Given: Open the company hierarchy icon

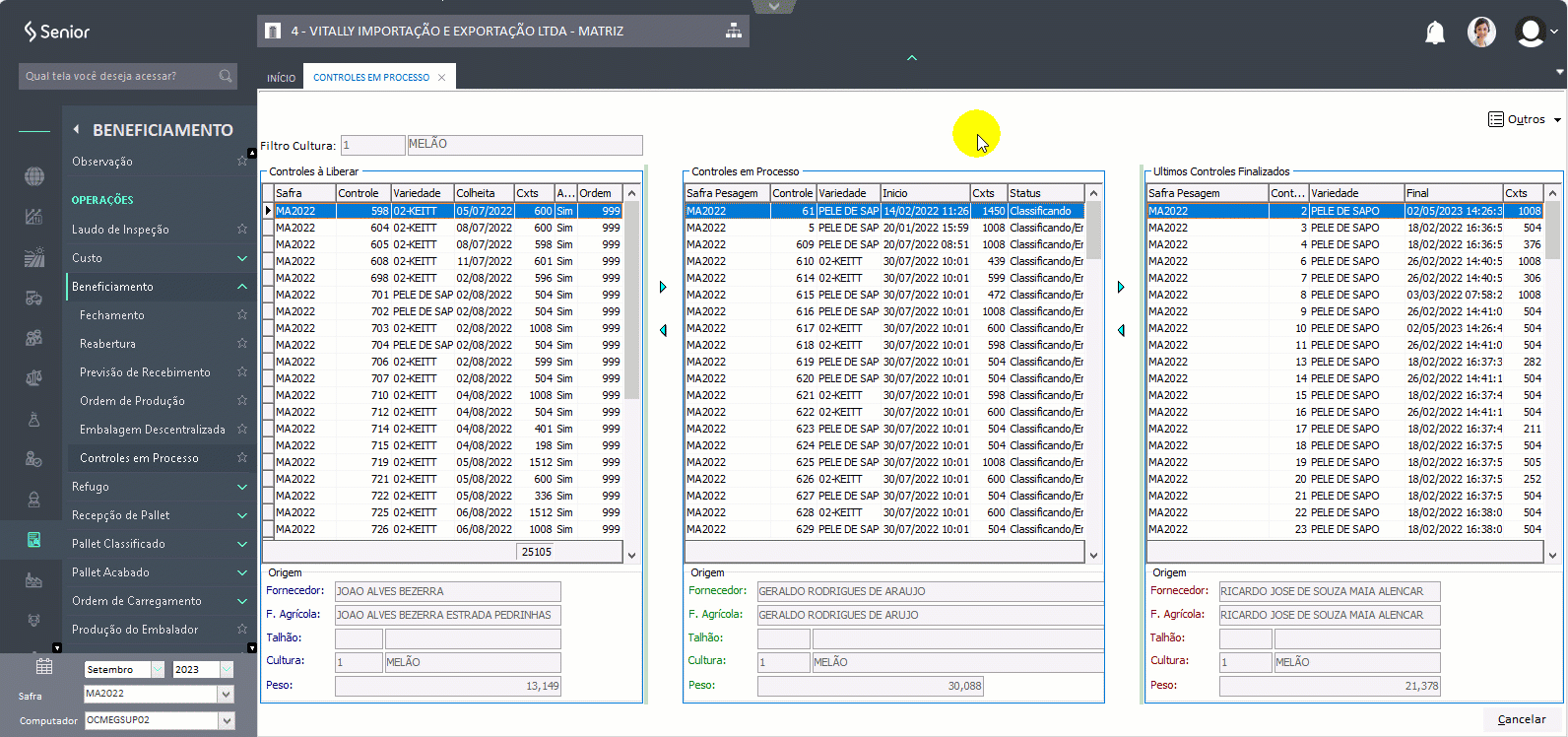Looking at the screenshot, I should [734, 31].
